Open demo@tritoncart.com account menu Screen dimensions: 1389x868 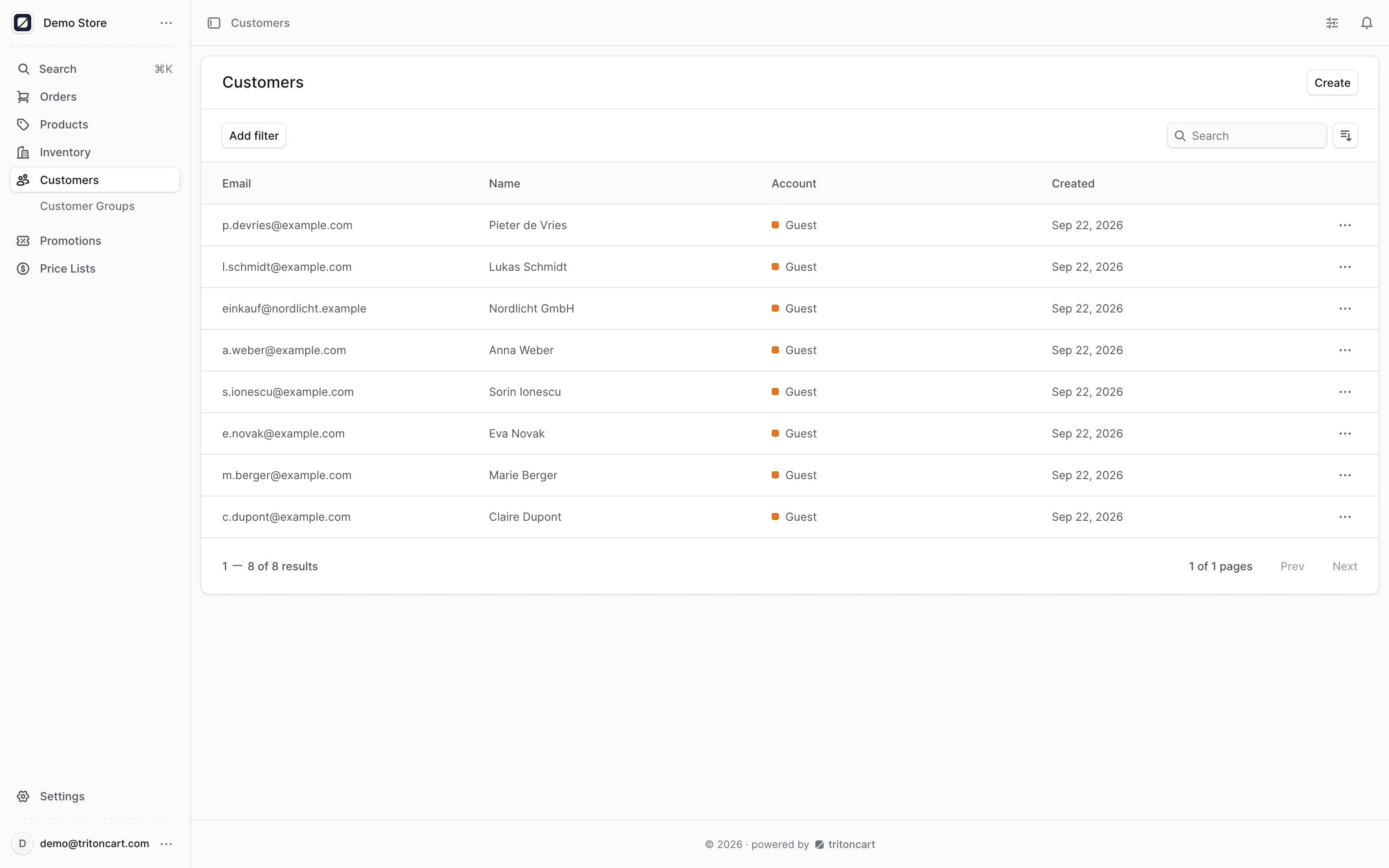coord(166,844)
